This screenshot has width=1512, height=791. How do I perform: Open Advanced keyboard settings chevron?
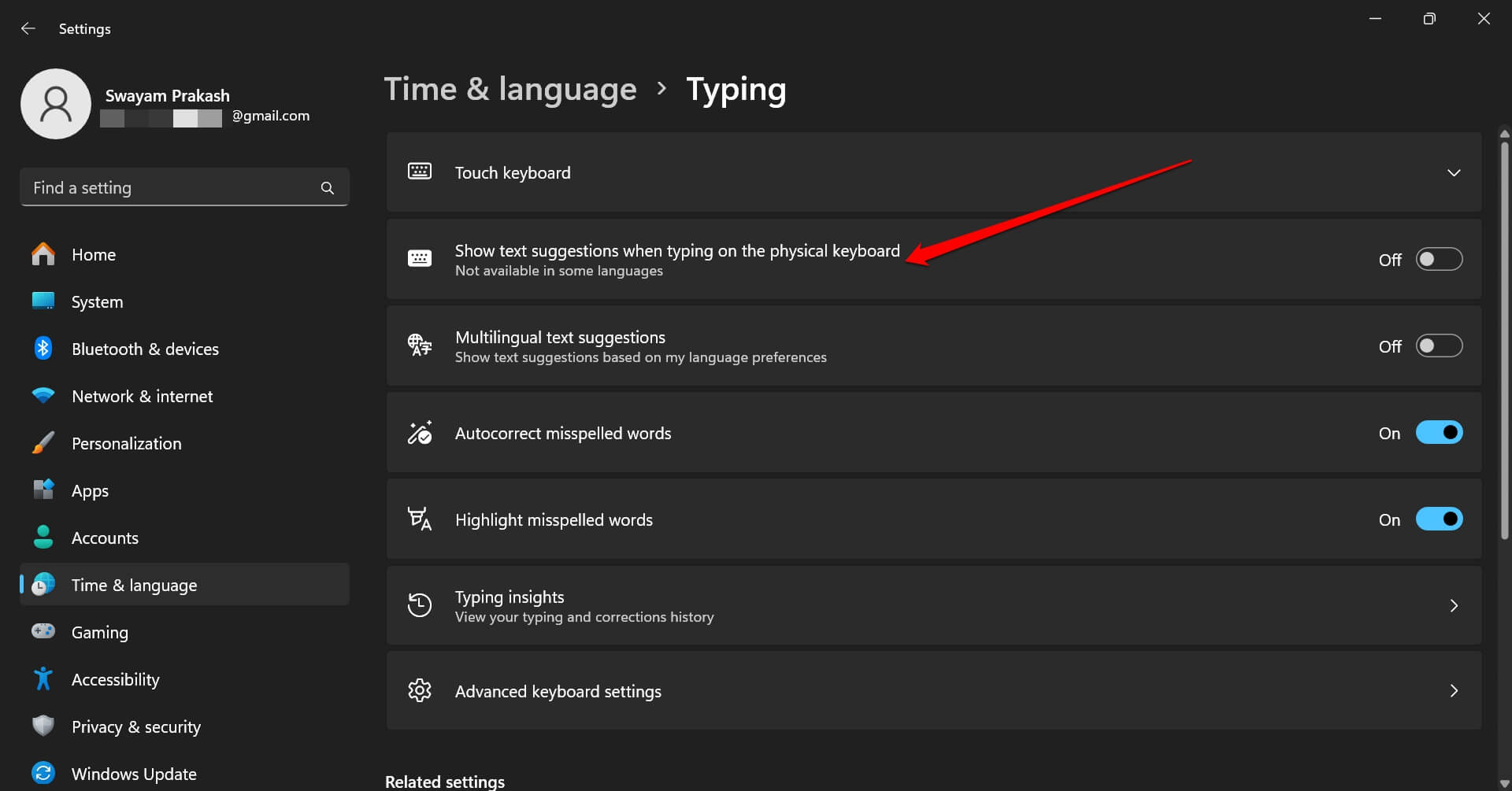(x=1453, y=691)
